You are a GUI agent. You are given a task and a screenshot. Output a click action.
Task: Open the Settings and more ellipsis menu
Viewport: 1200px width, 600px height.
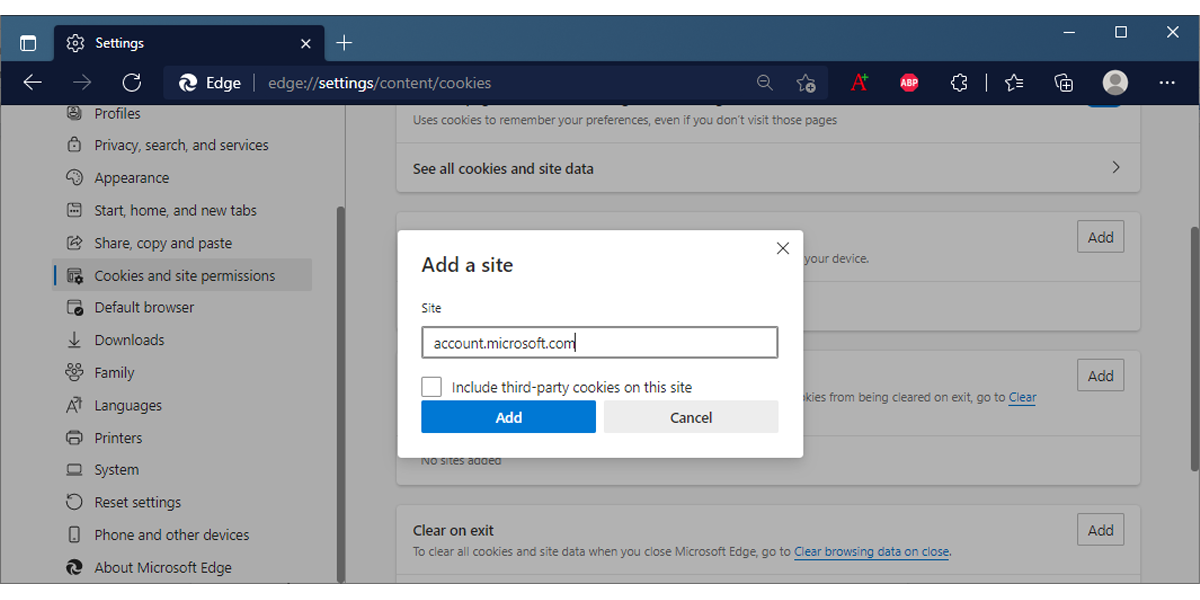coord(1166,82)
